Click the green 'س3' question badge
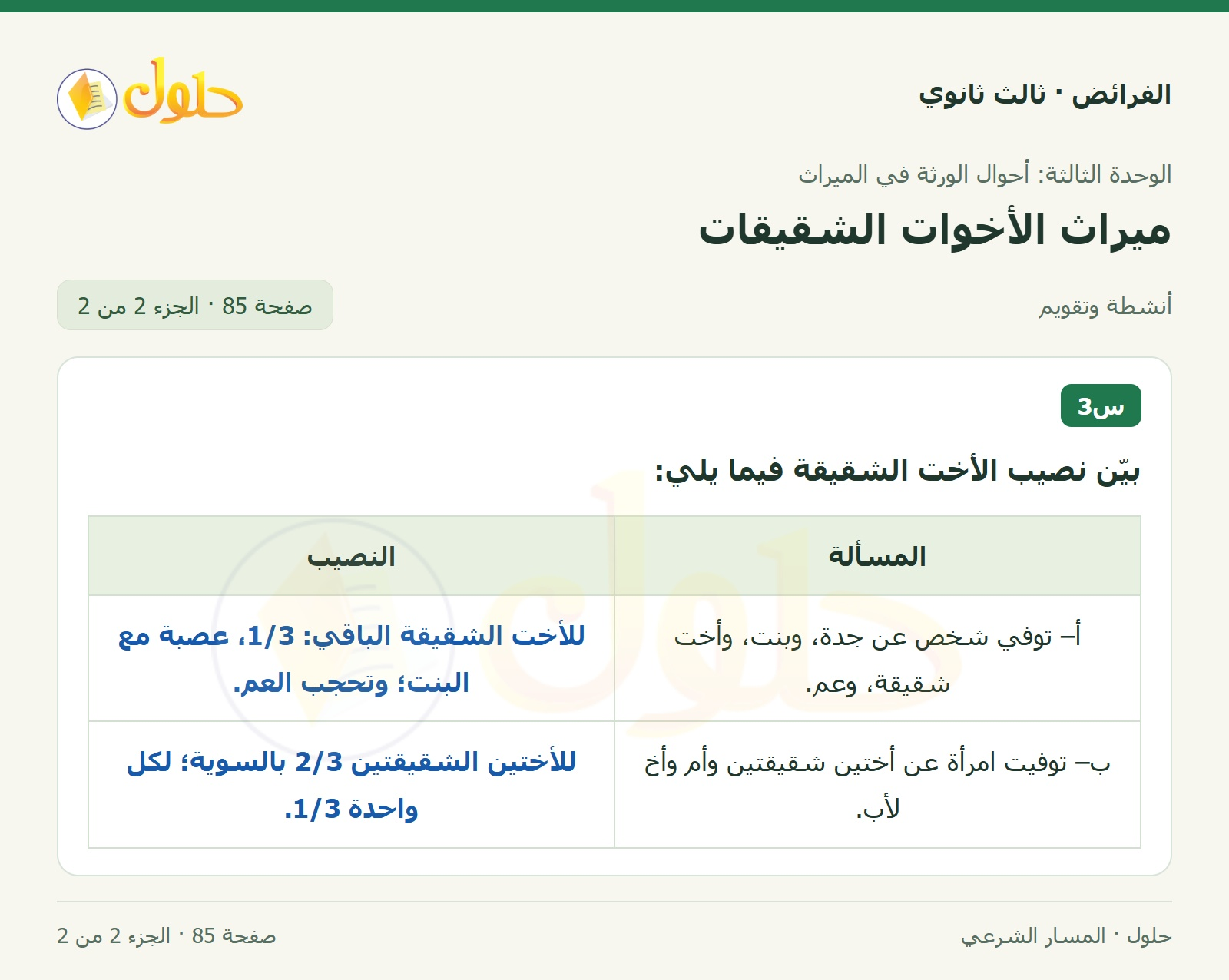The height and width of the screenshot is (980, 1229). coord(1101,406)
